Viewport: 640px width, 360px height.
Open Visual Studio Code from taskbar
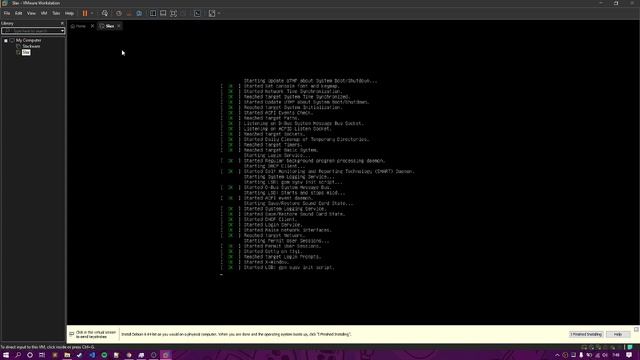pyautogui.click(x=92, y=355)
